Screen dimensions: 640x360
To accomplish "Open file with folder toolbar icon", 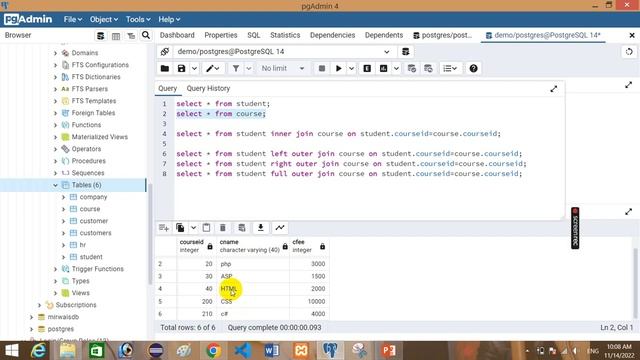I will 165,69.
